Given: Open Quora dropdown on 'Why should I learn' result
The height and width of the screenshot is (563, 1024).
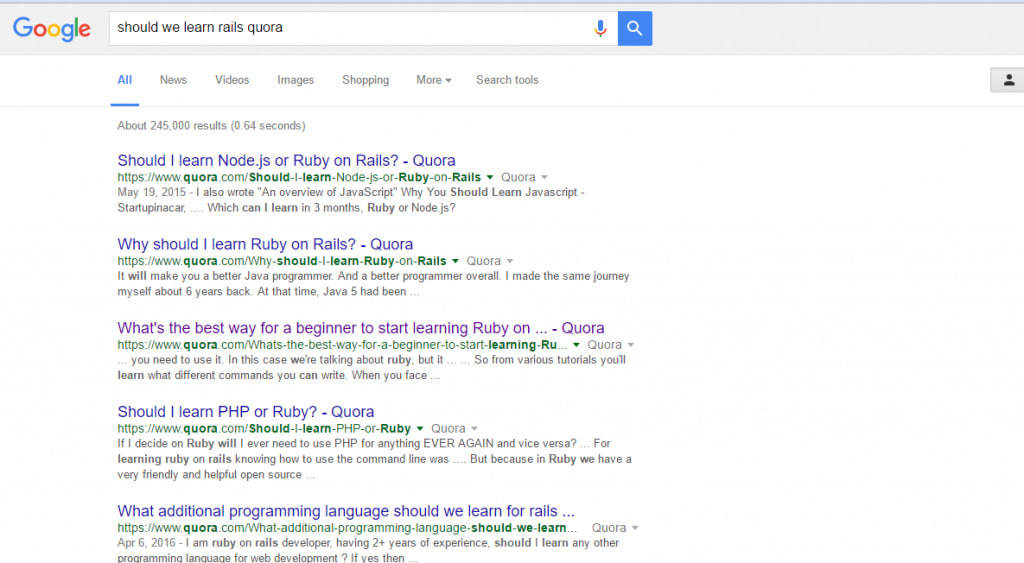Looking at the screenshot, I should 490,261.
